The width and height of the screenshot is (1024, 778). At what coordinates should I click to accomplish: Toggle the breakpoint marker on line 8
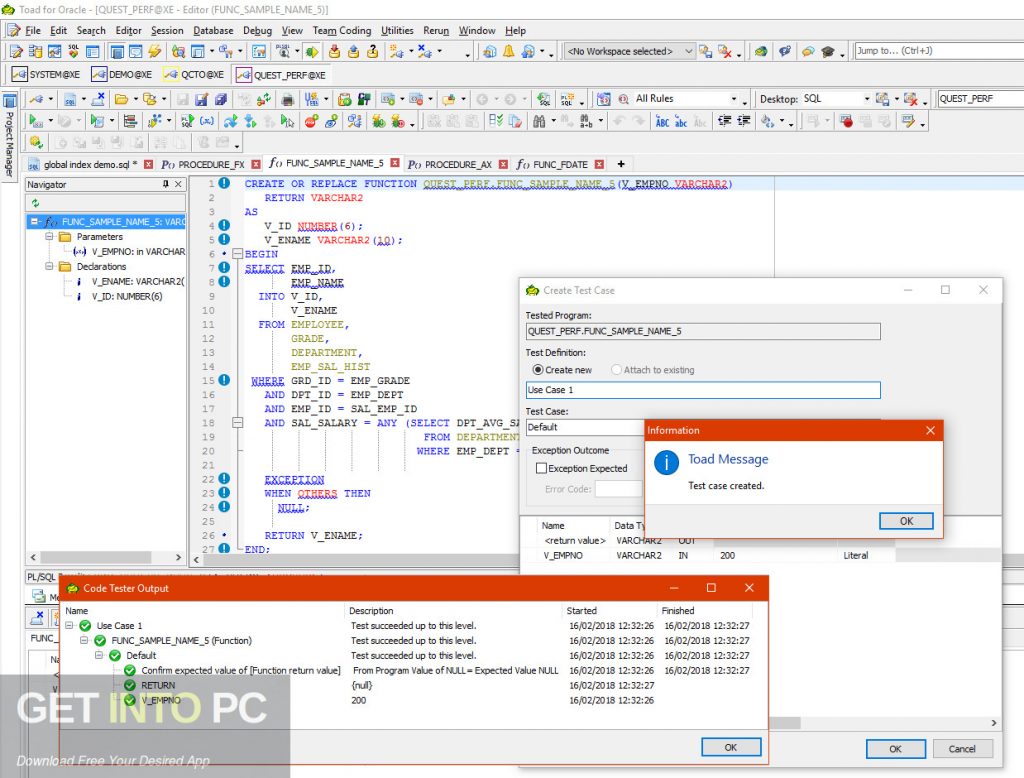tap(224, 282)
